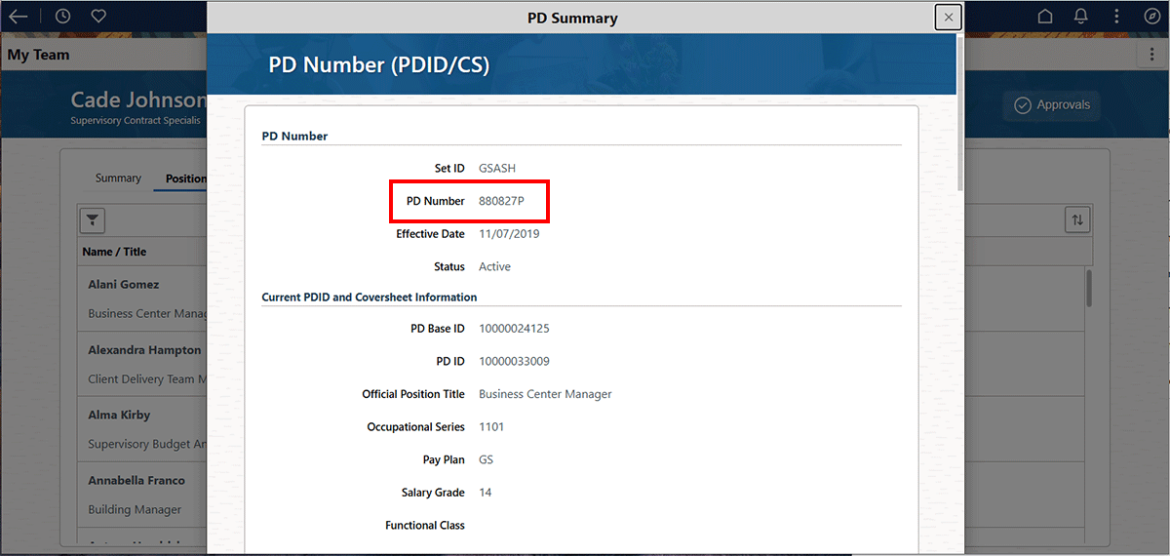Open the notifications bell icon
Image resolution: width=1170 pixels, height=556 pixels.
tap(1081, 16)
